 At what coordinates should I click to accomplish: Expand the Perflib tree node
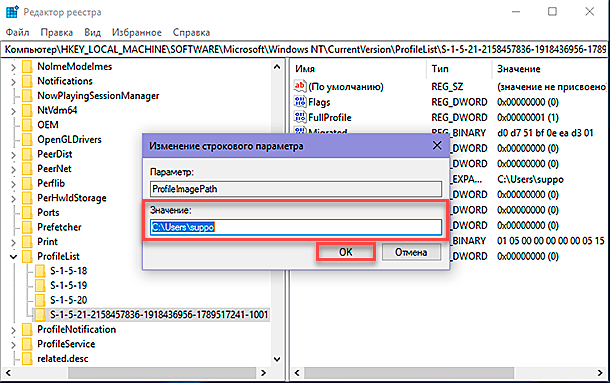point(13,184)
